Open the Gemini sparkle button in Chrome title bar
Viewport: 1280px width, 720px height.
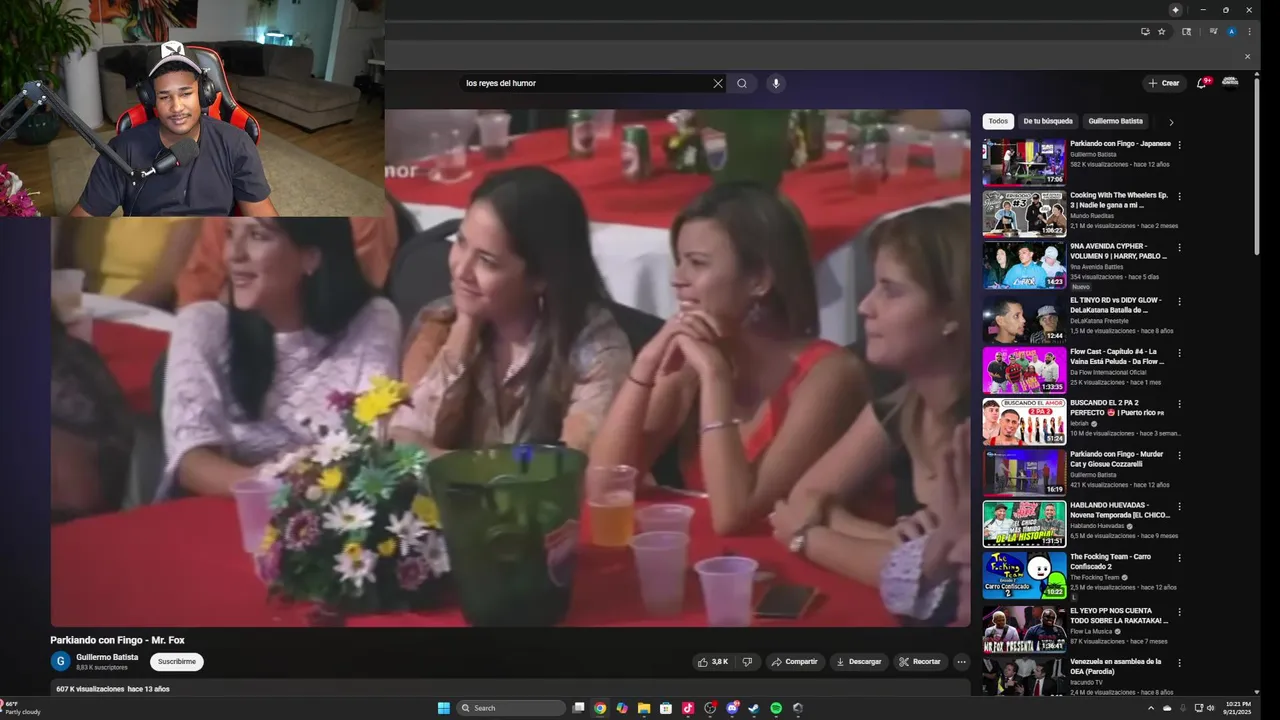(x=1175, y=10)
